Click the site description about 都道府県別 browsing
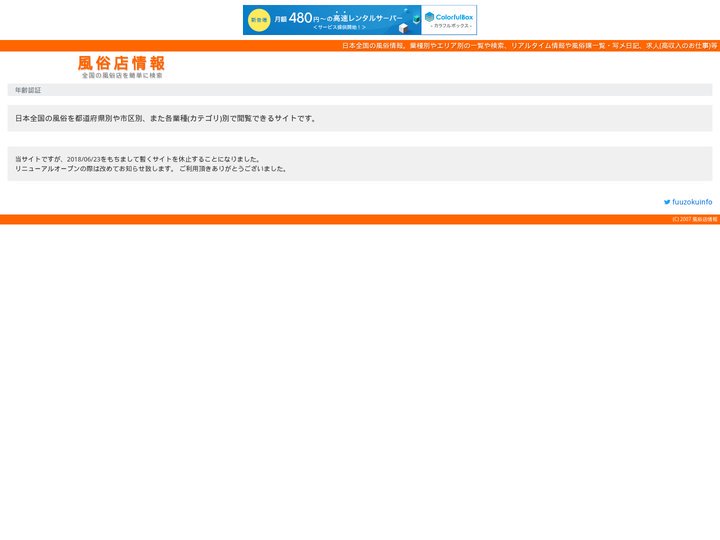720x540 pixels. pyautogui.click(x=166, y=118)
